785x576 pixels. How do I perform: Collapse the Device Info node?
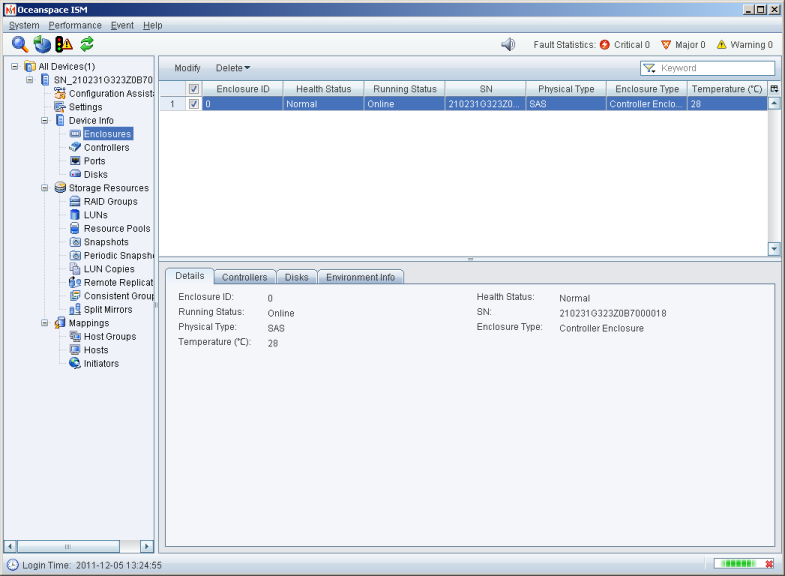click(45, 121)
